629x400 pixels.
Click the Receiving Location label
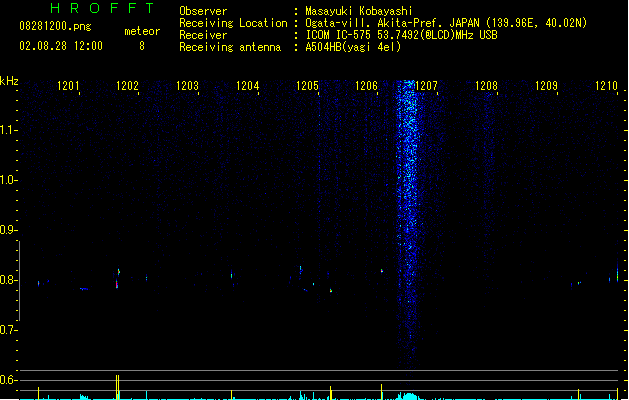tap(233, 23)
